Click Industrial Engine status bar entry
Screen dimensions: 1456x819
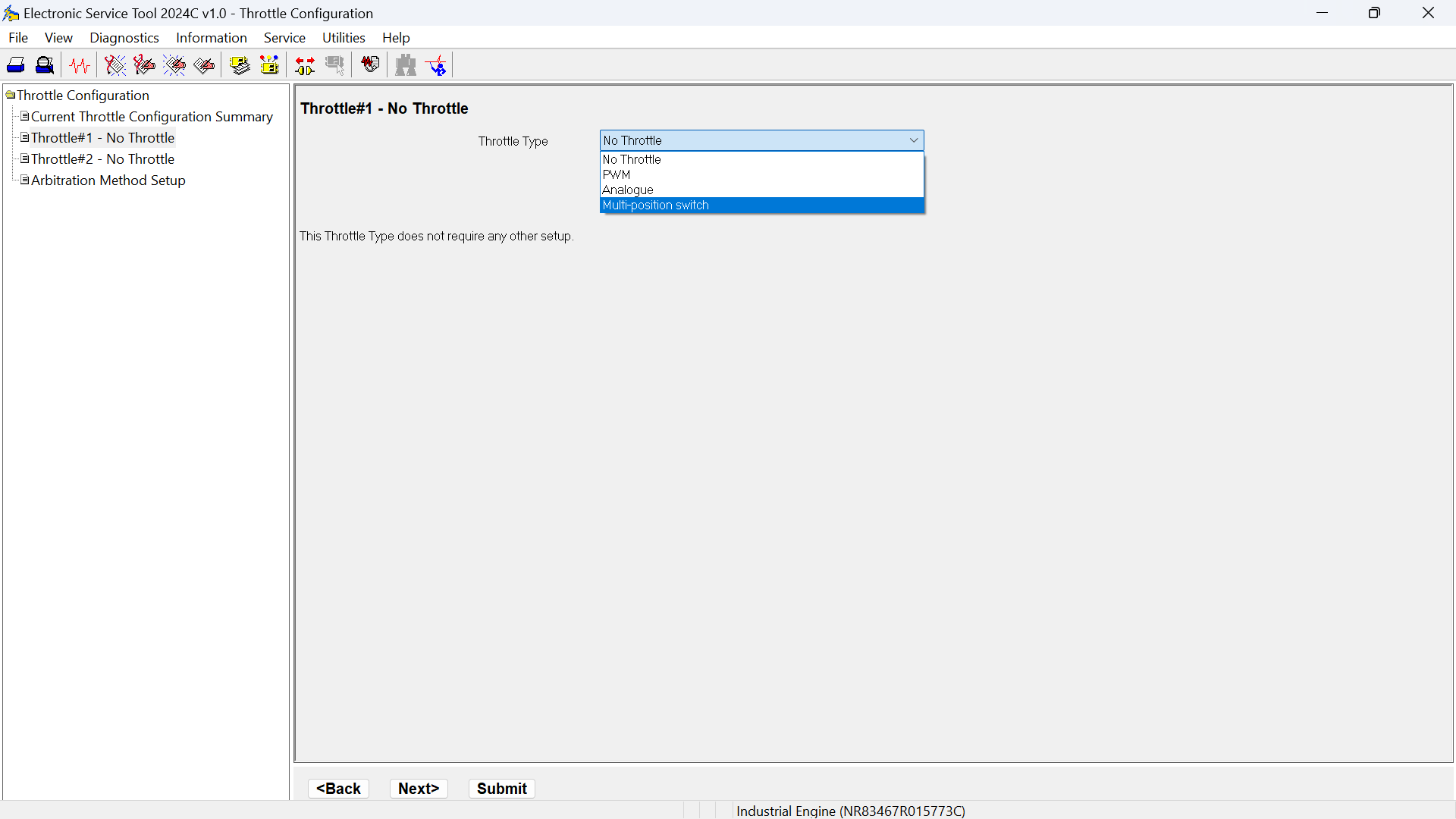point(851,811)
